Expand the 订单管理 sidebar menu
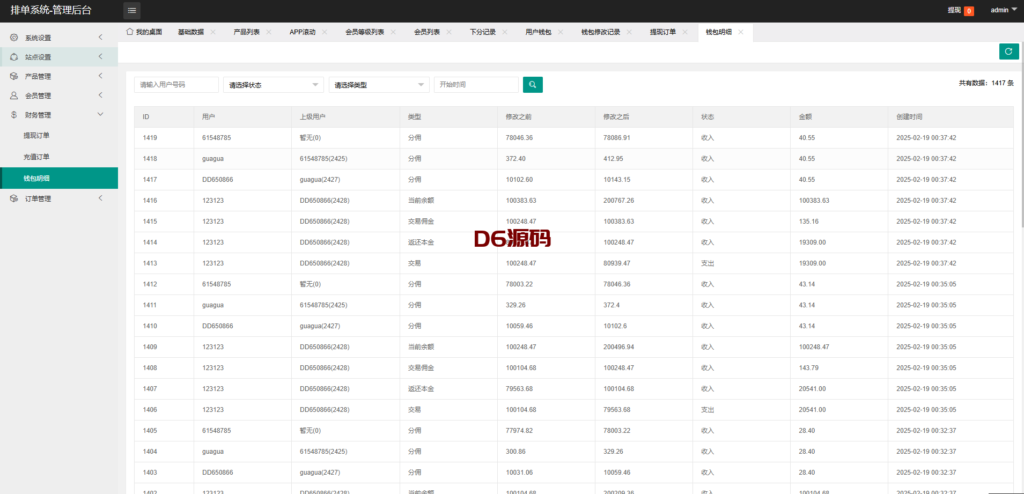Screen dimensions: 1024x494 [x=100, y=199]
